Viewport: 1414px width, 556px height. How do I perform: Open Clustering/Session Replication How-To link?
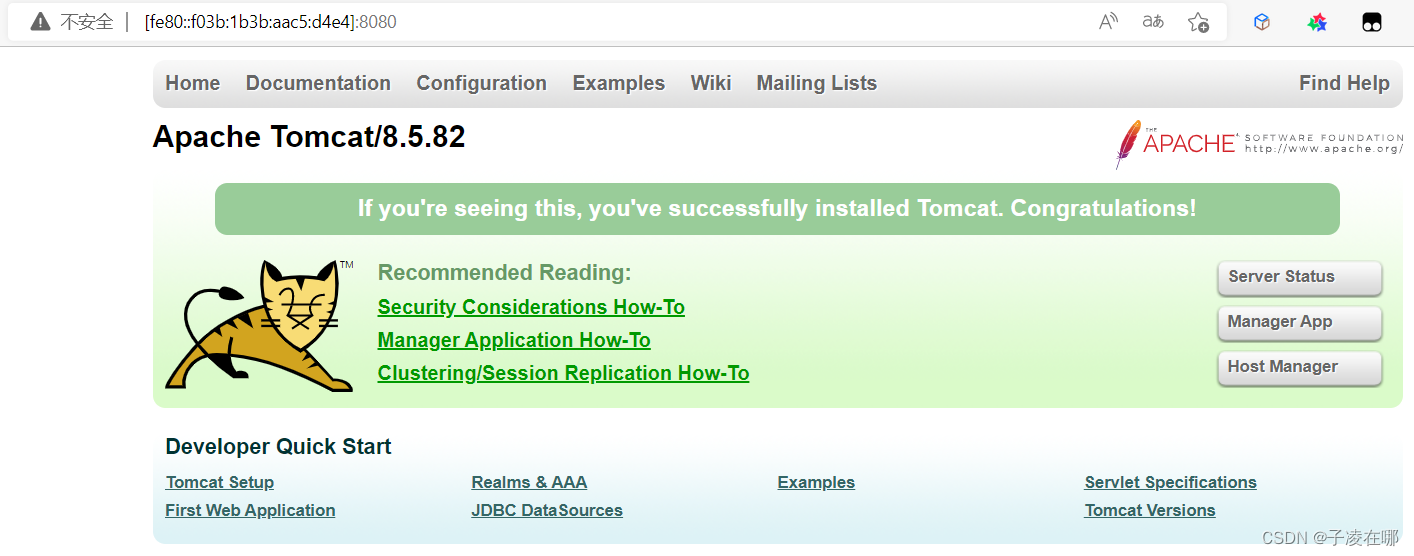pos(563,373)
